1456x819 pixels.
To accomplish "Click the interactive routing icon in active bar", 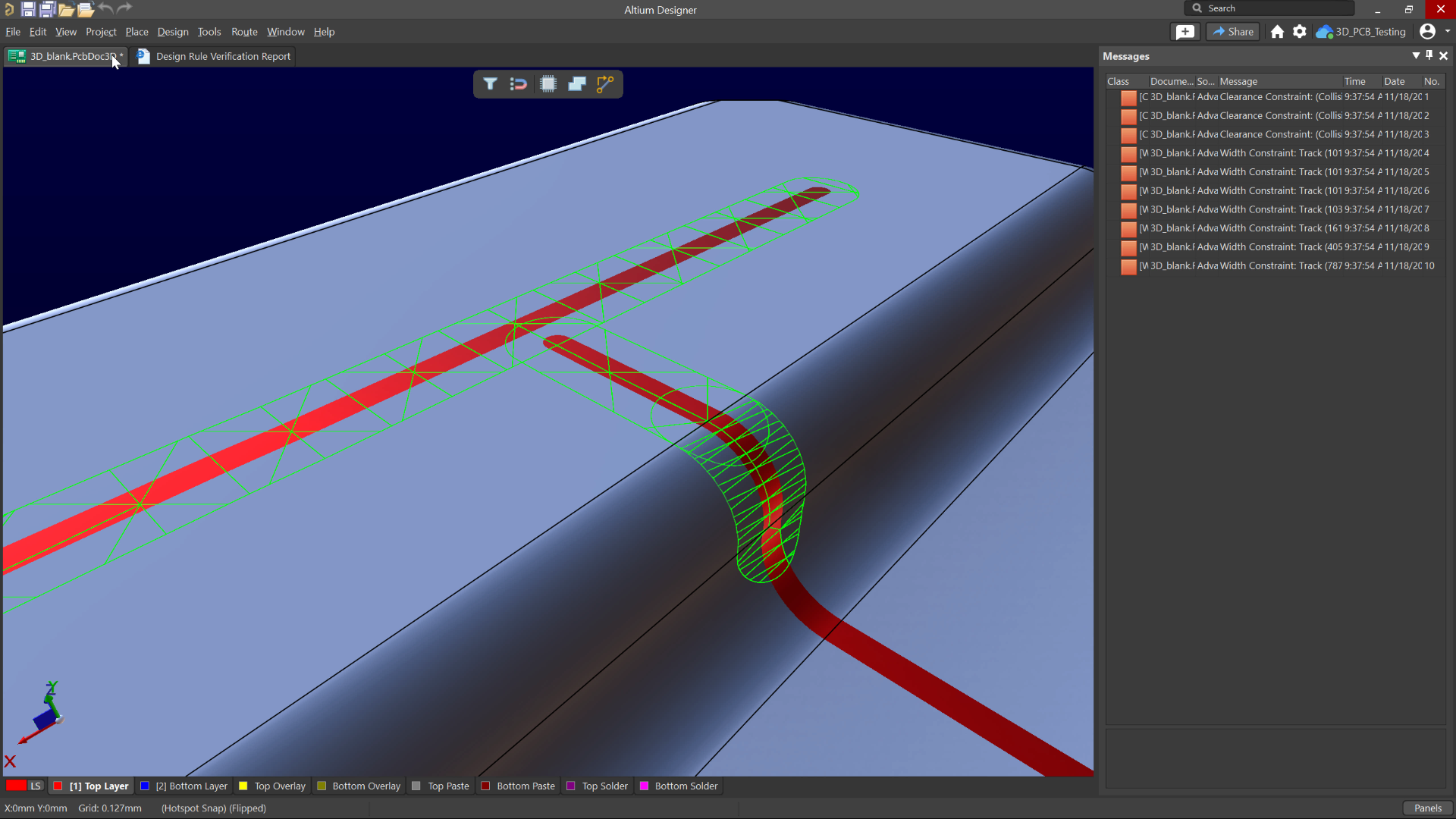I will tap(605, 84).
